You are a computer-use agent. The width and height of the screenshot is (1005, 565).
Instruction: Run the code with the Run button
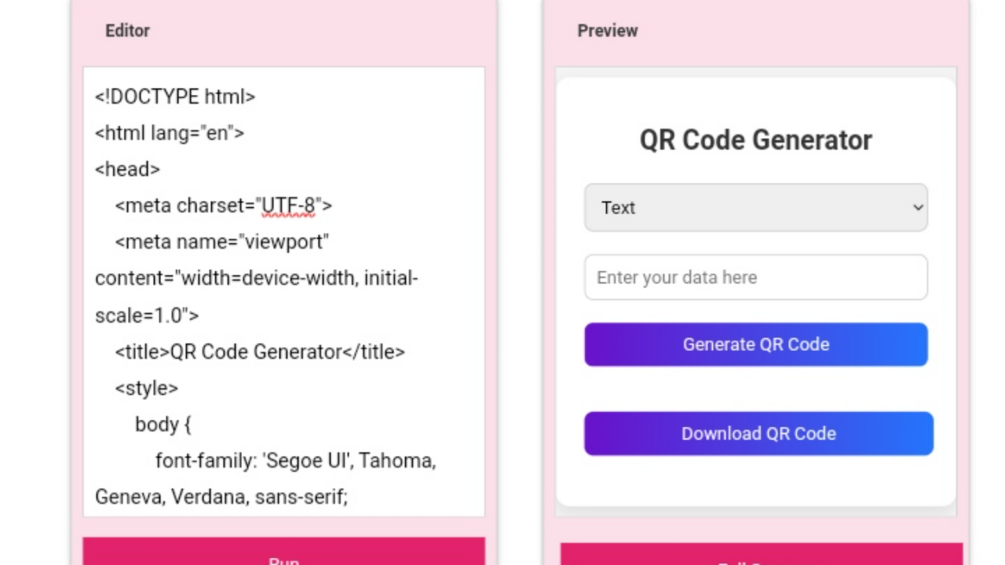point(284,553)
